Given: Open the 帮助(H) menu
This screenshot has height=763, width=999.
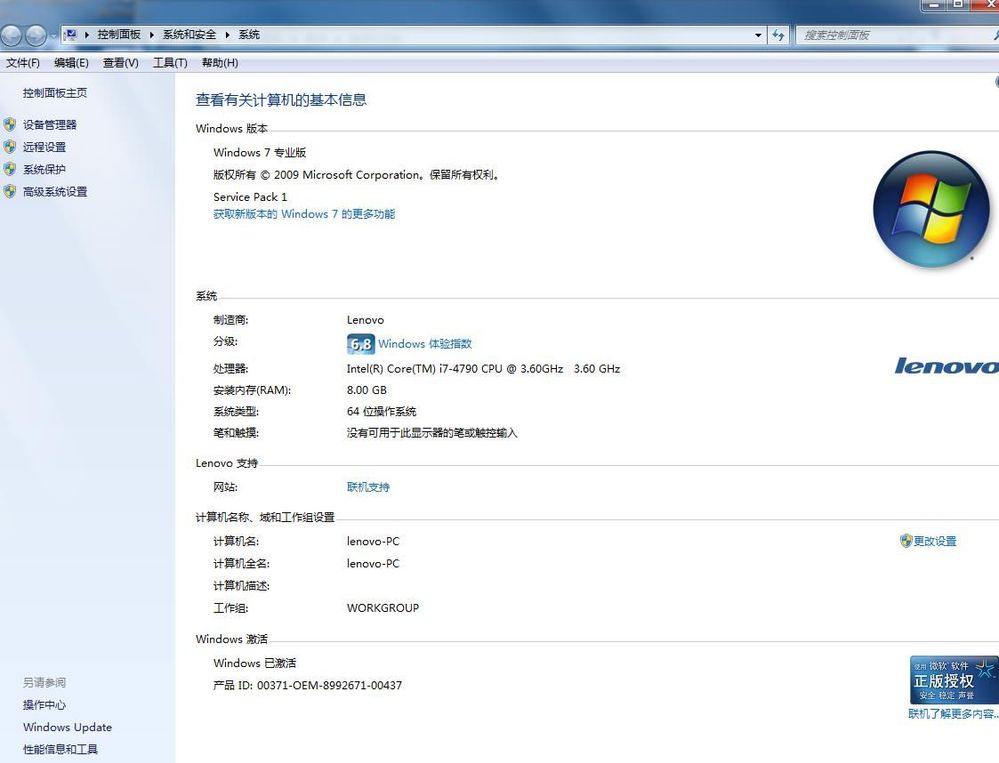Looking at the screenshot, I should coord(220,62).
